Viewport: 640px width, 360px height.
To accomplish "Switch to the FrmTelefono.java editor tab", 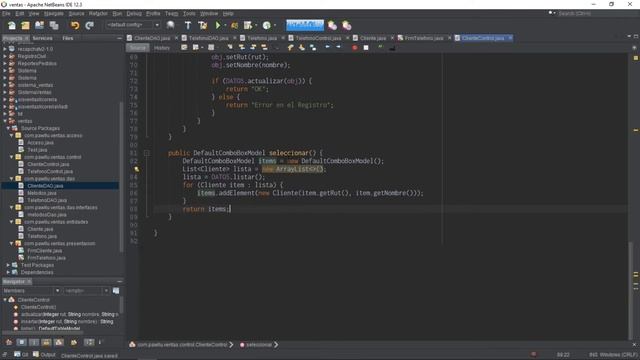I will pos(424,38).
